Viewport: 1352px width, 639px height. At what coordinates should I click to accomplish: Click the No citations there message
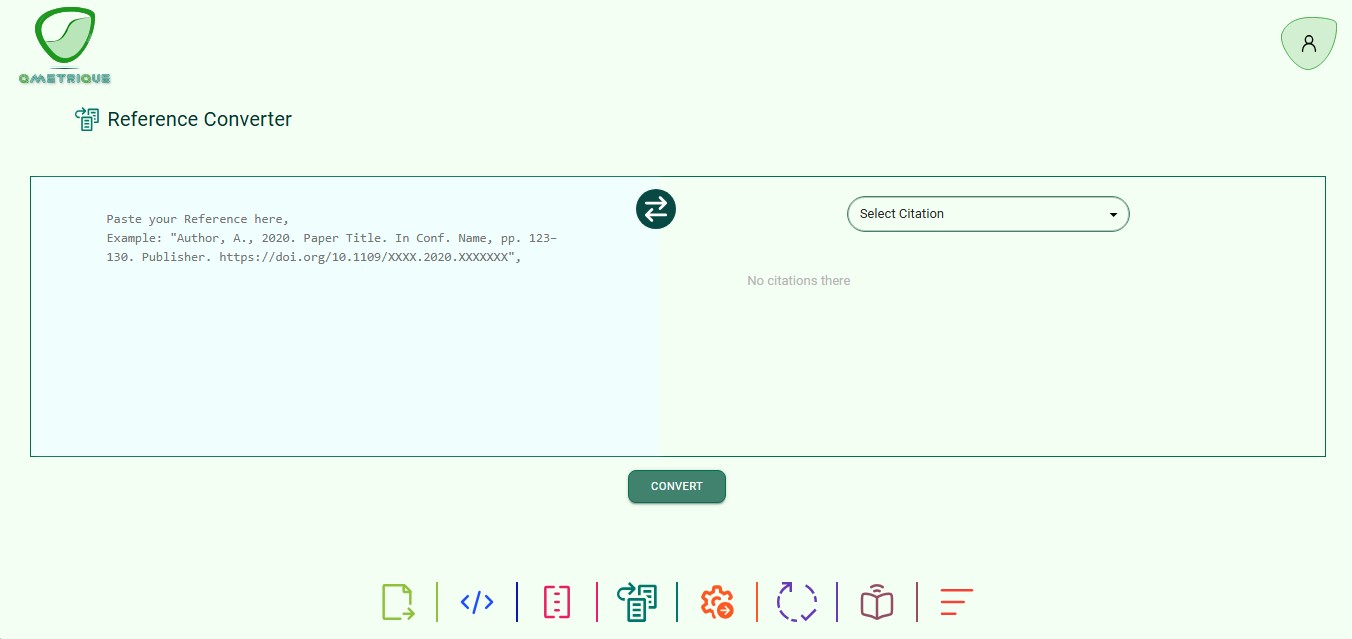[798, 281]
